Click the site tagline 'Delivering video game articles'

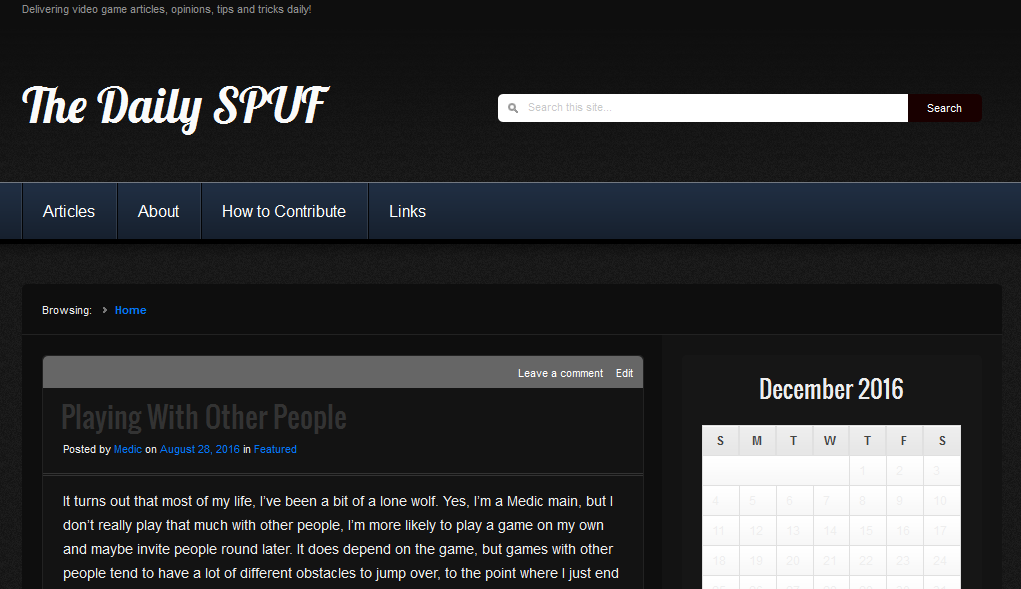pyautogui.click(x=167, y=10)
